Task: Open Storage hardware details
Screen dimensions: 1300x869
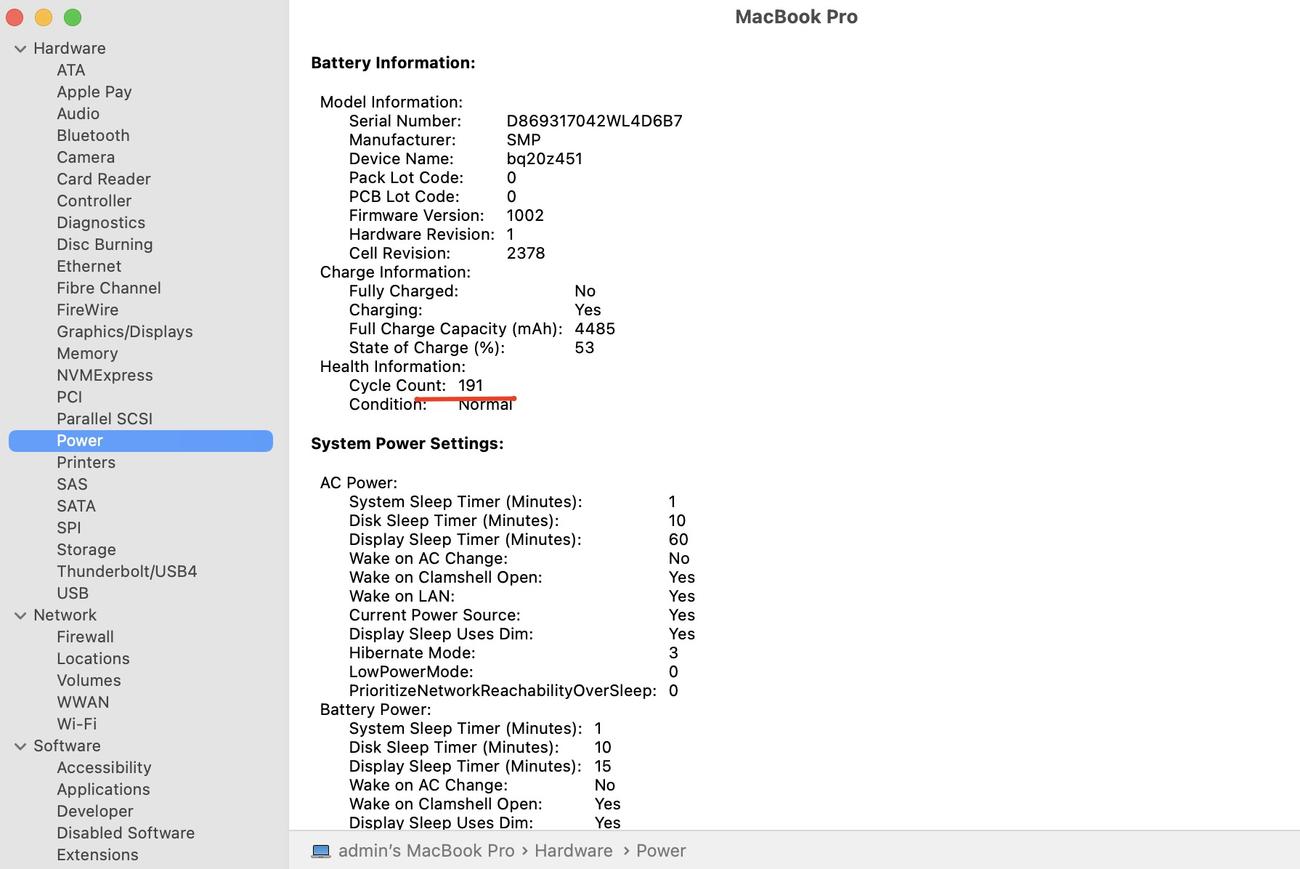Action: pos(86,550)
